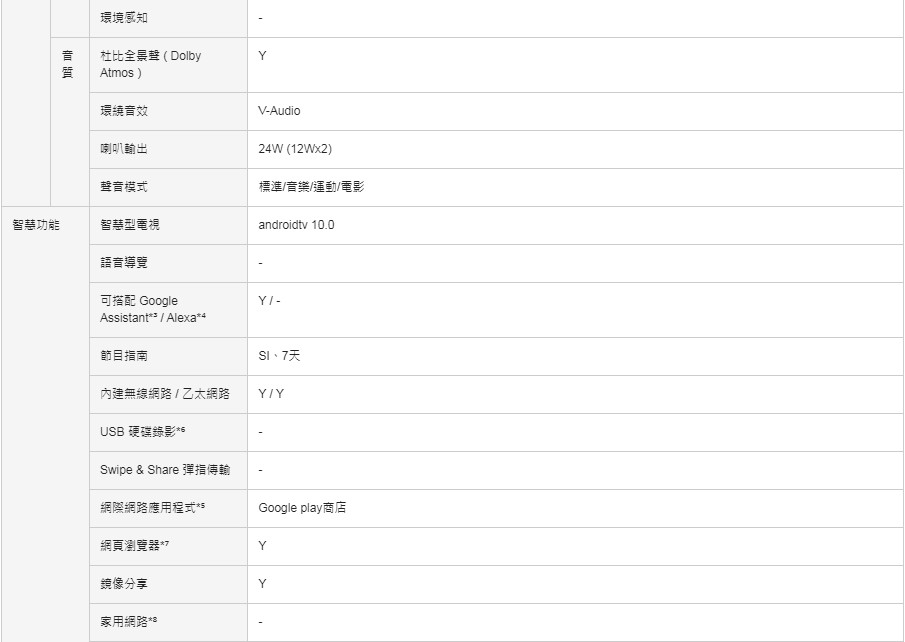Screen dimensions: 905x642
Task: Click the 鏡像分享 row label
Action: pos(124,584)
